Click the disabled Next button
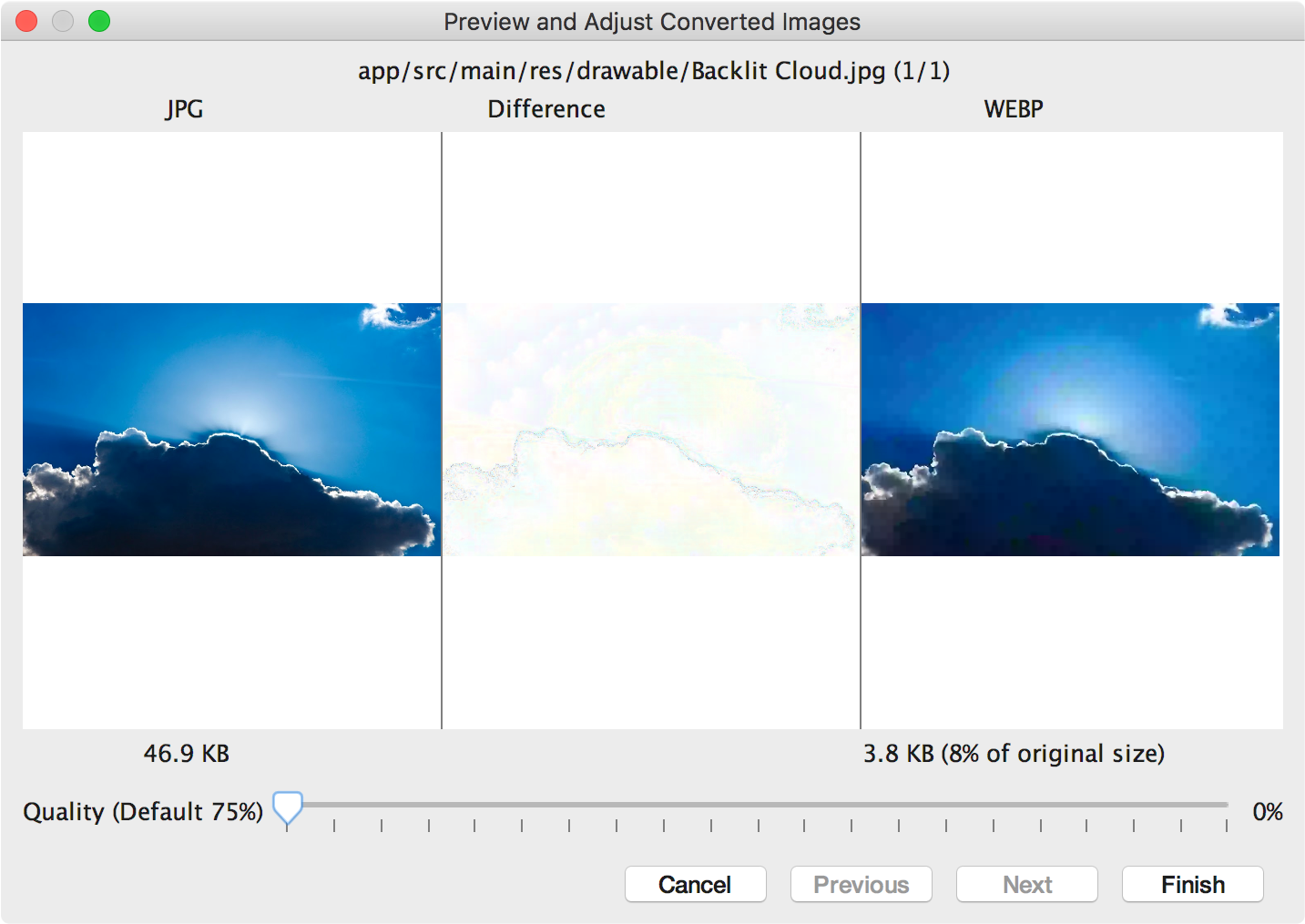The image size is (1305, 924). click(x=1026, y=884)
